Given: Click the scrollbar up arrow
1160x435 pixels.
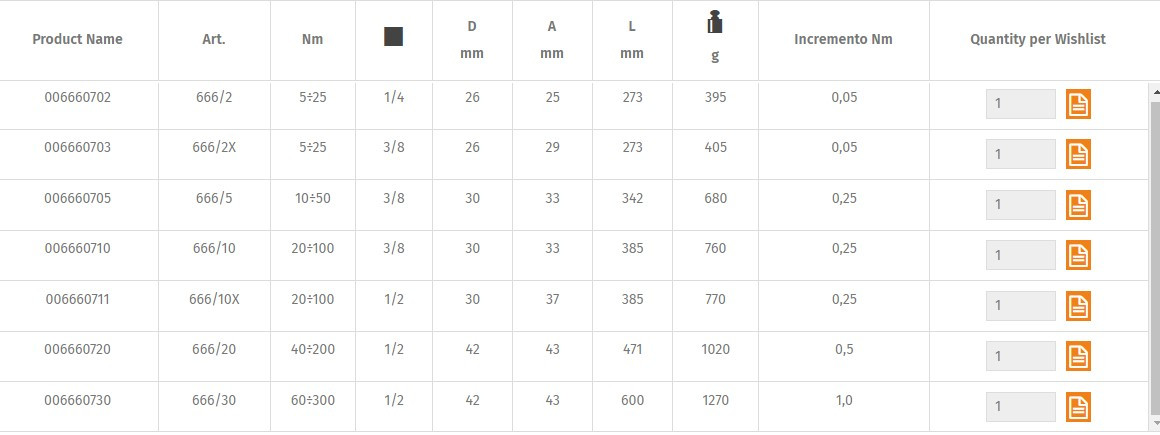Looking at the screenshot, I should 1155,90.
